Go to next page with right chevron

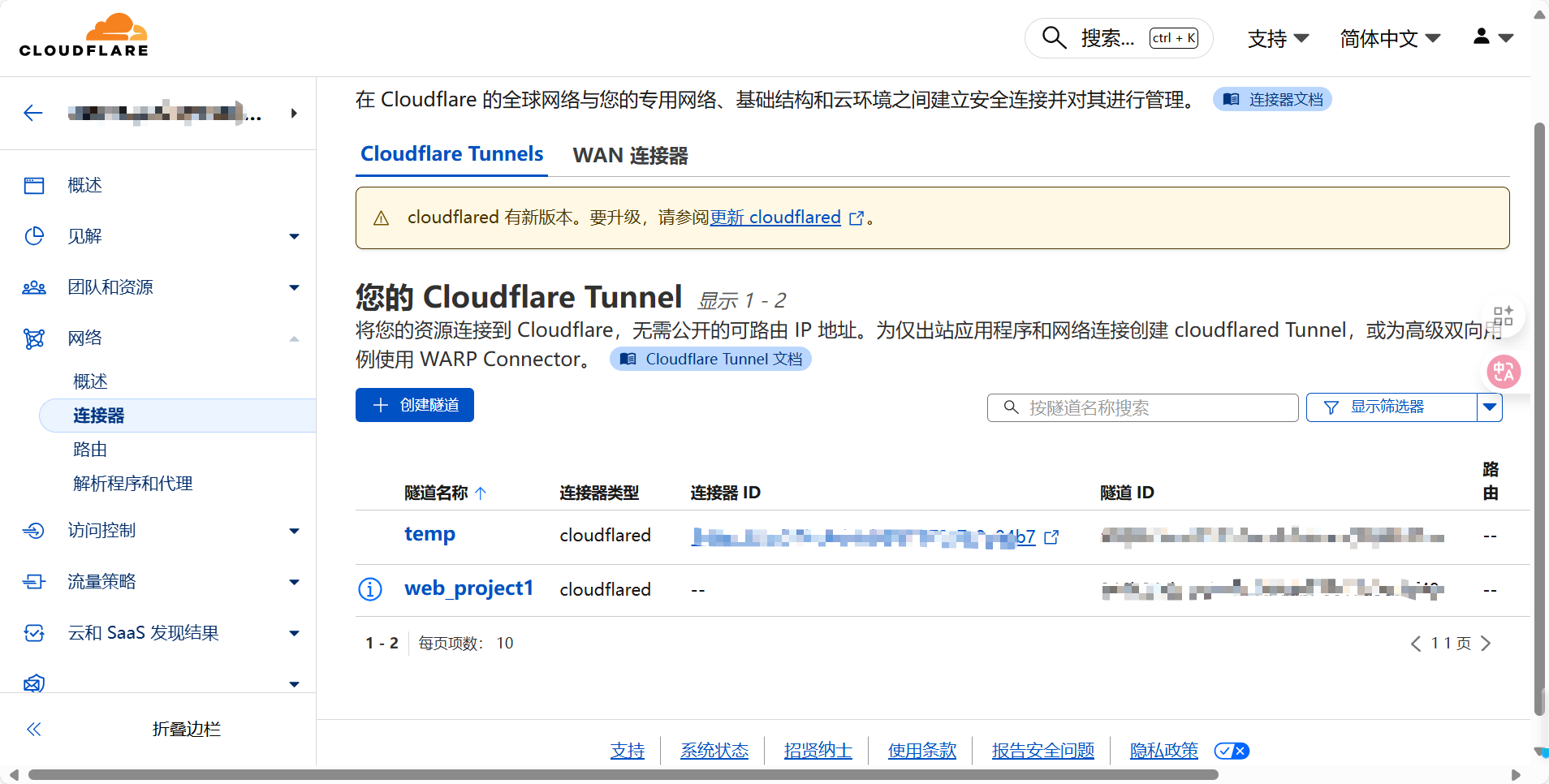tap(1486, 644)
